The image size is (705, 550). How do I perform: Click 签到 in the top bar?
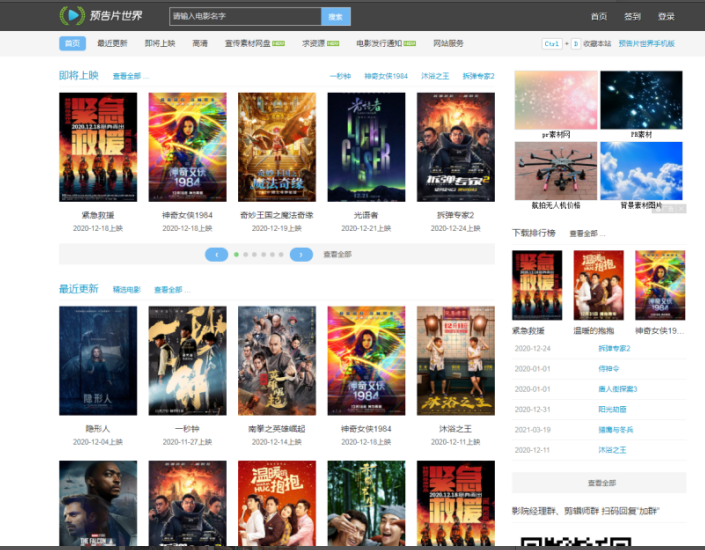[x=632, y=17]
